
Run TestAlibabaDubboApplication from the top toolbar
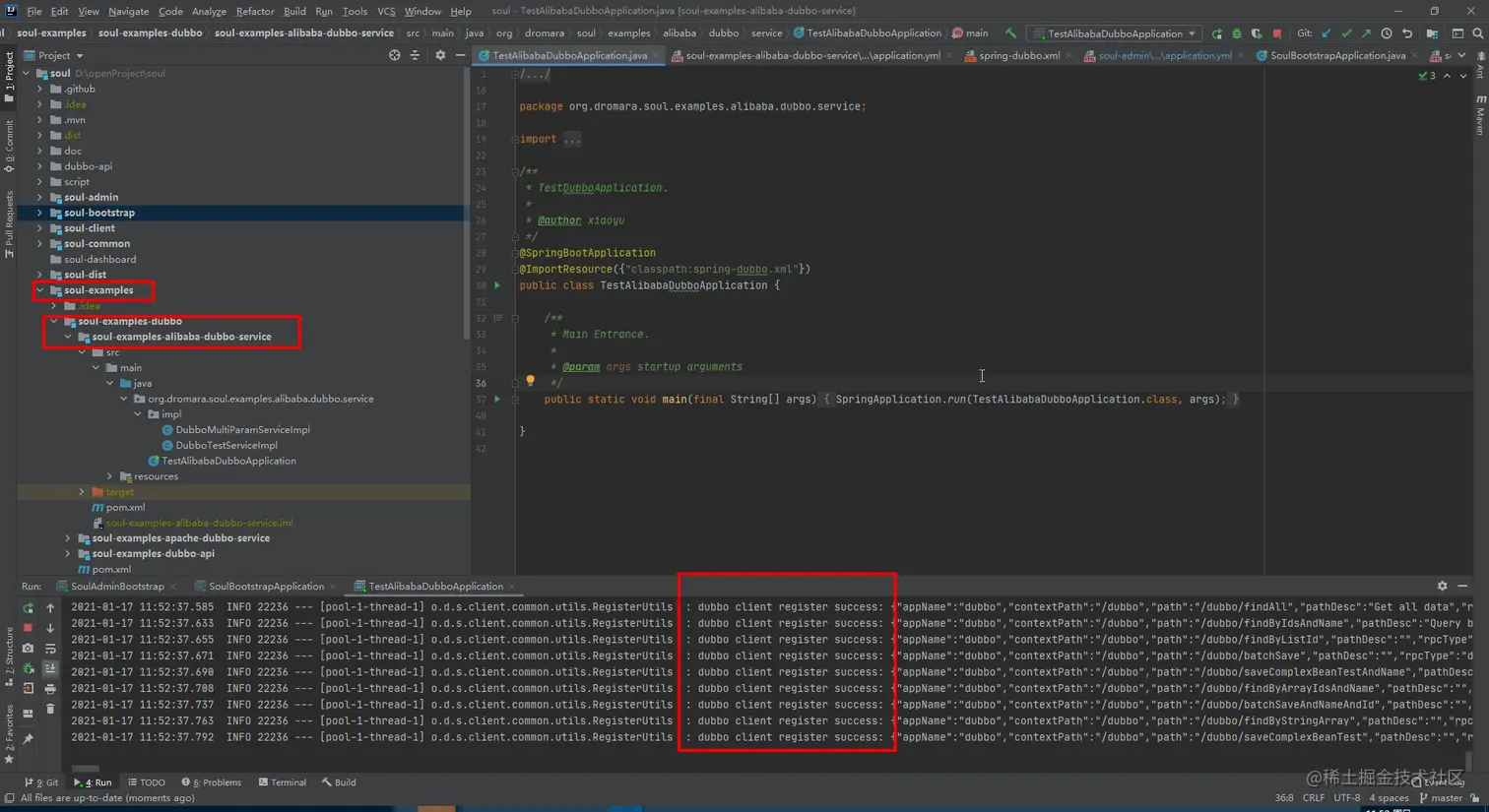1217,33
